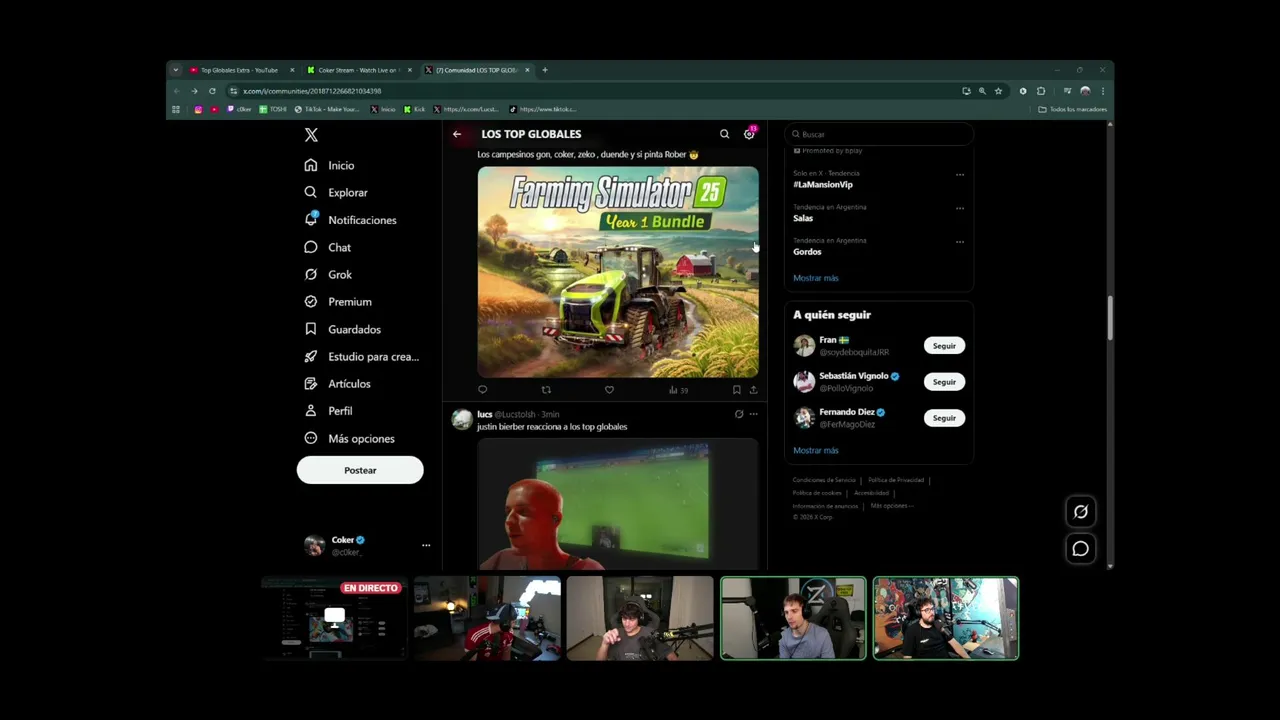Open the Chrome extensions puzzle icon
The image size is (1280, 720).
1041,91
